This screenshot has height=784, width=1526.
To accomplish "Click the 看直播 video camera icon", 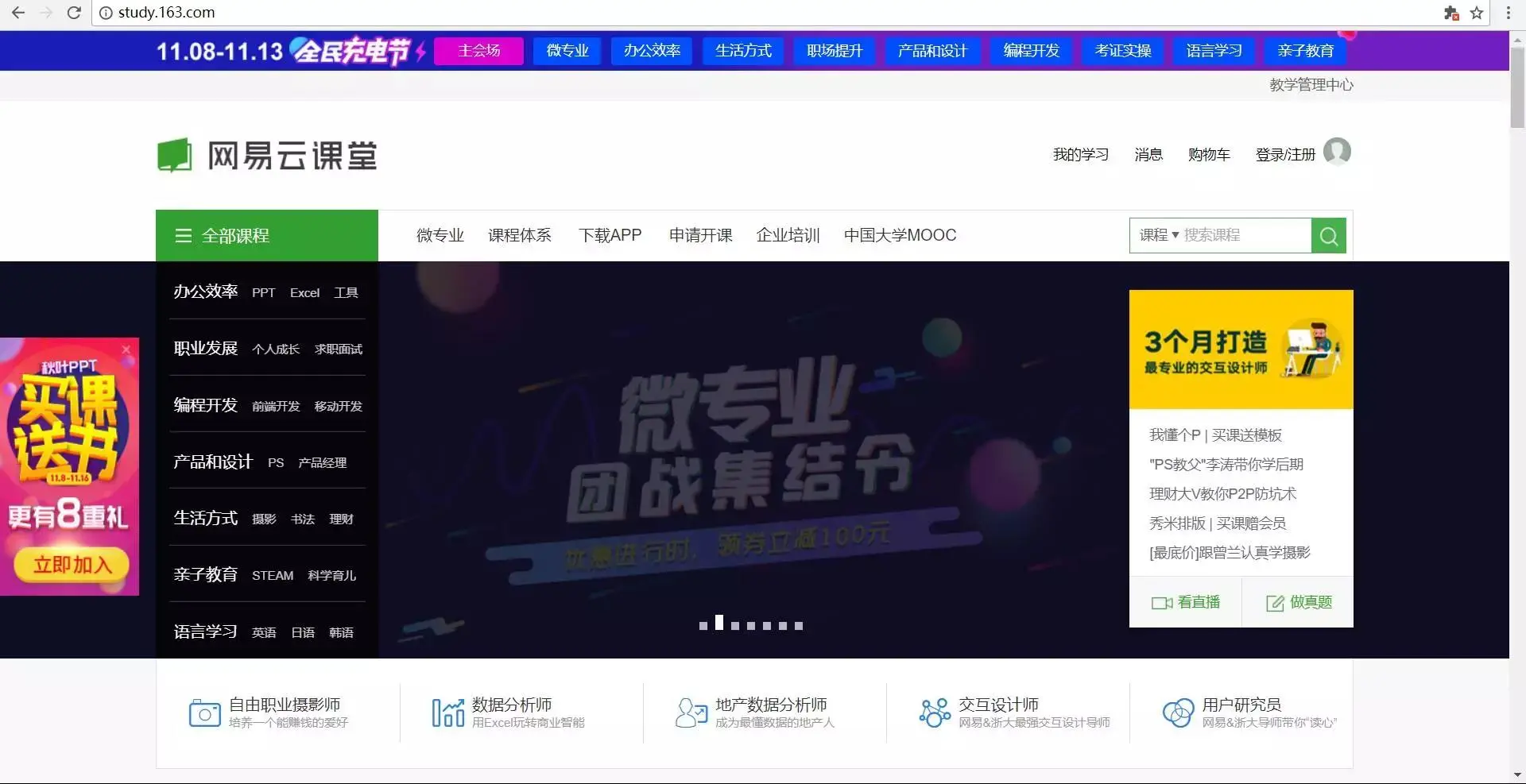I will coord(1162,603).
